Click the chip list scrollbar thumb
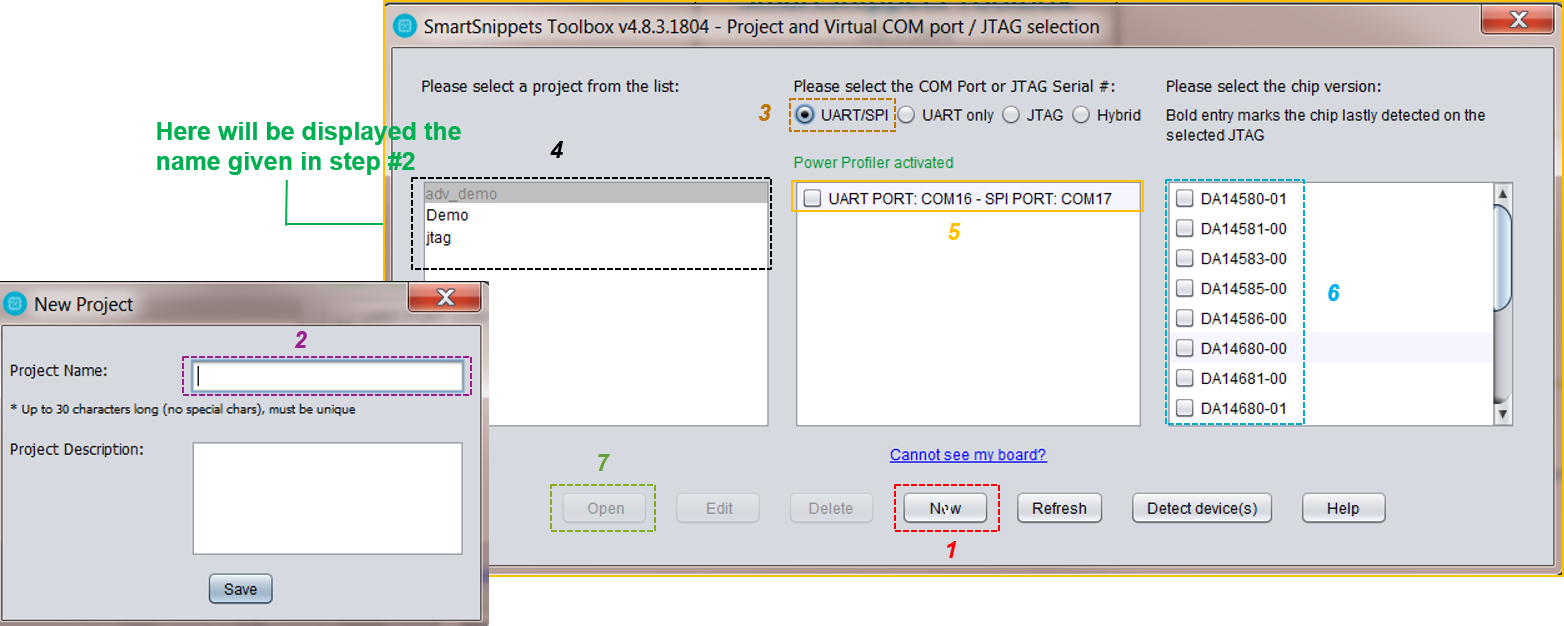1564x626 pixels. pyautogui.click(x=1502, y=258)
